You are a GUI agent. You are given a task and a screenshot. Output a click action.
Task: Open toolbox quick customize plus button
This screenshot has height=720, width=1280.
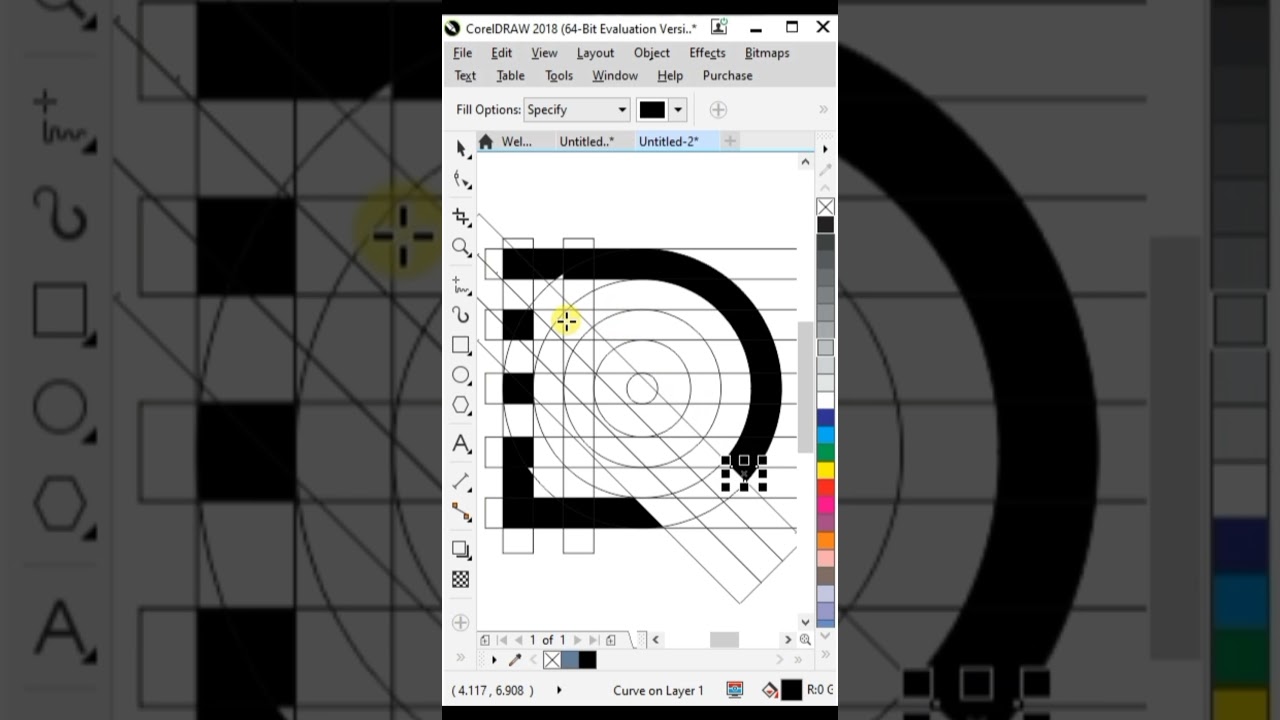(x=461, y=622)
